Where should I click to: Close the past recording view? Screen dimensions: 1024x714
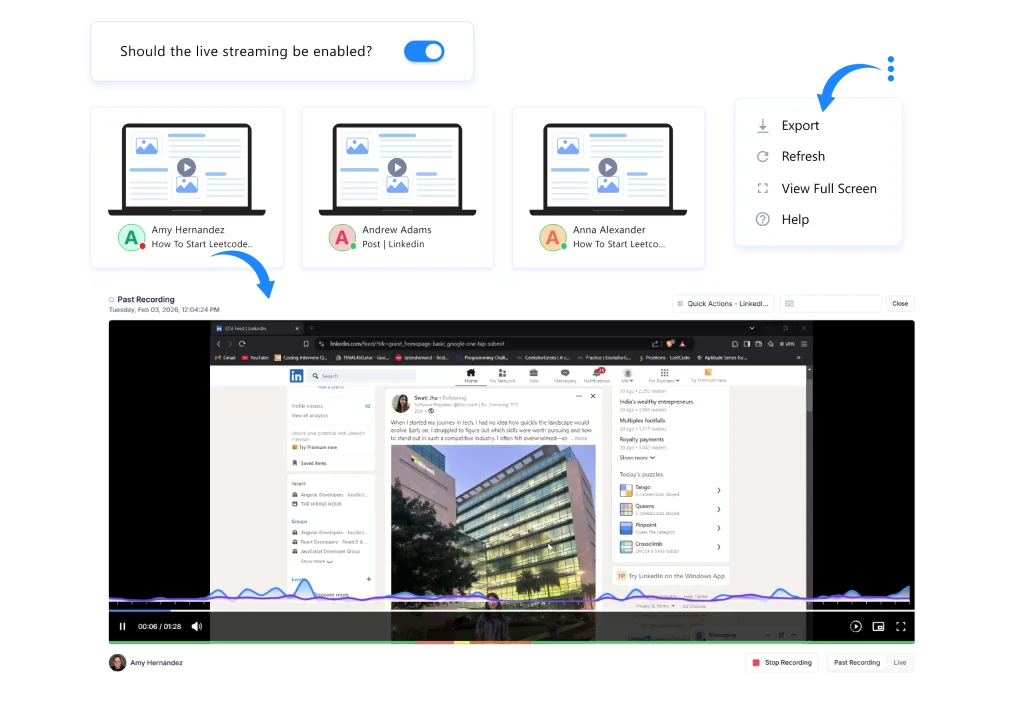click(899, 303)
